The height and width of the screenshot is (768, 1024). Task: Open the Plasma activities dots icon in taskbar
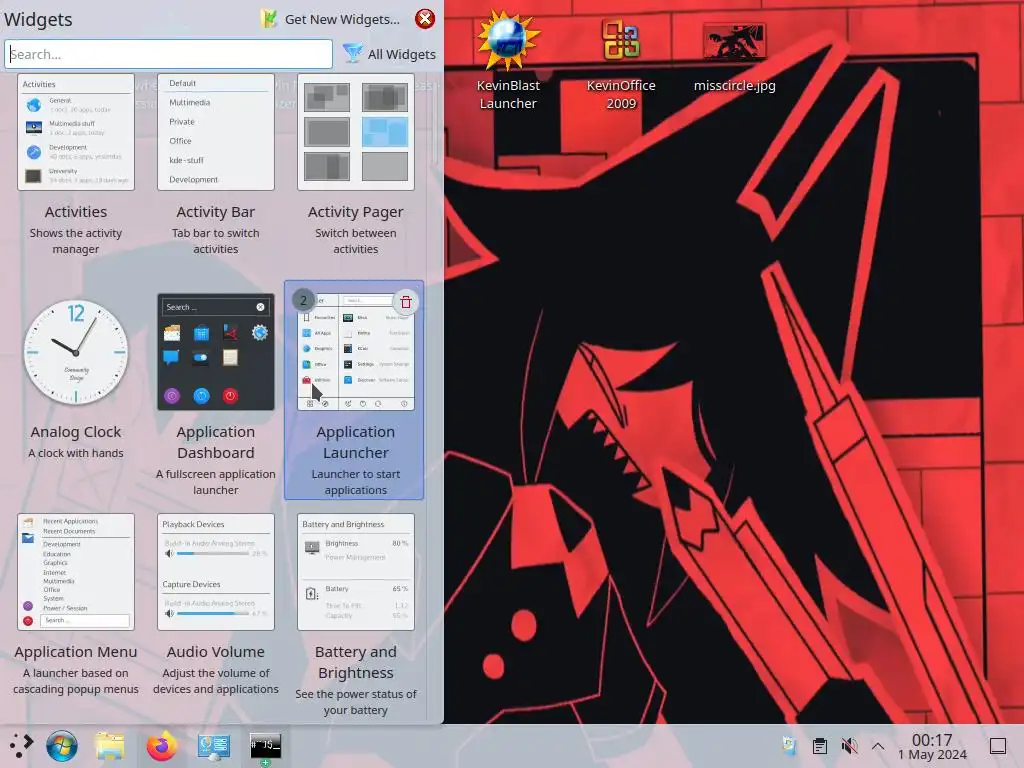coord(21,746)
